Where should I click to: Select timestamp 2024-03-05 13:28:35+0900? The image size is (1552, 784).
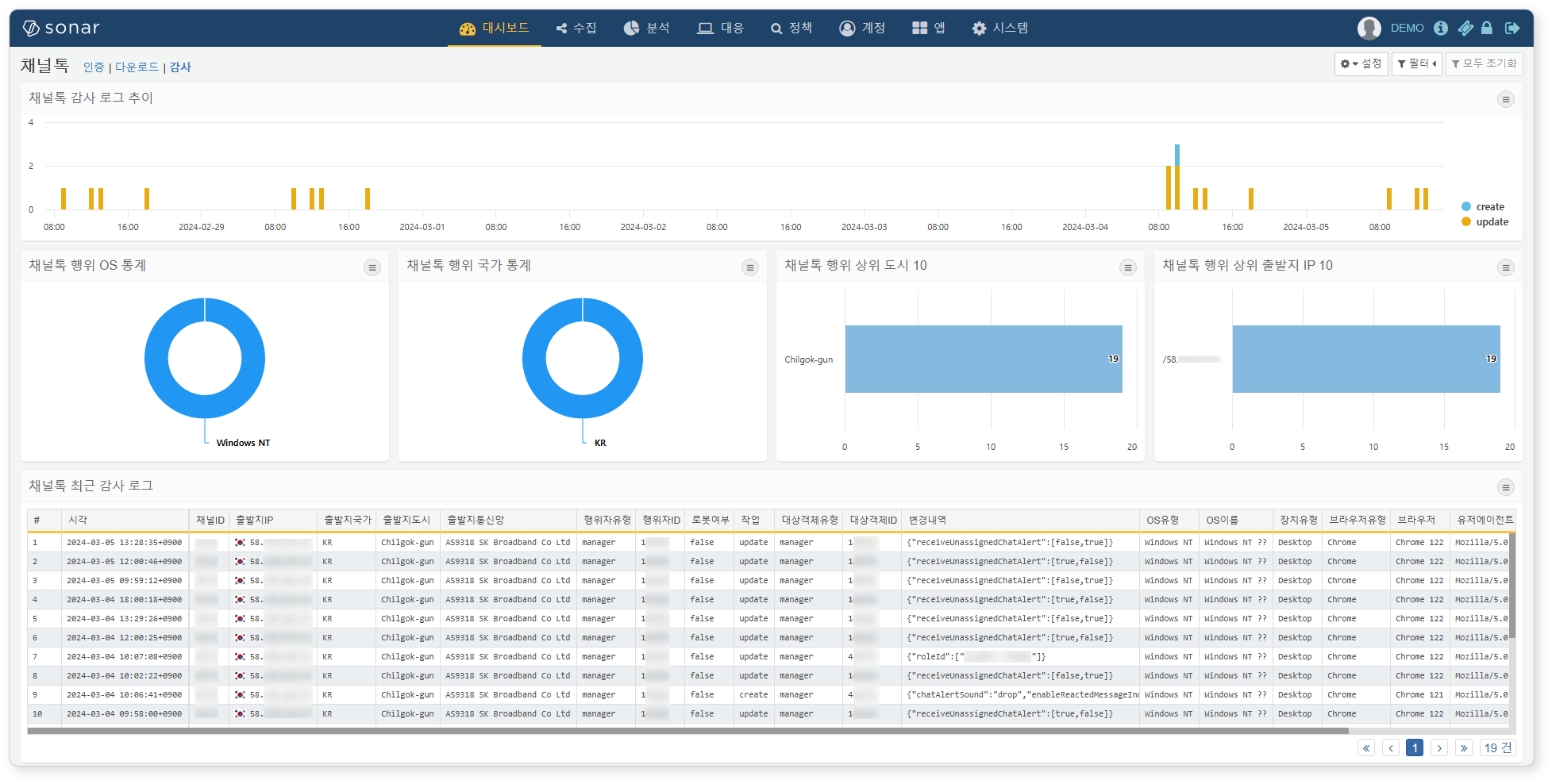pos(124,543)
